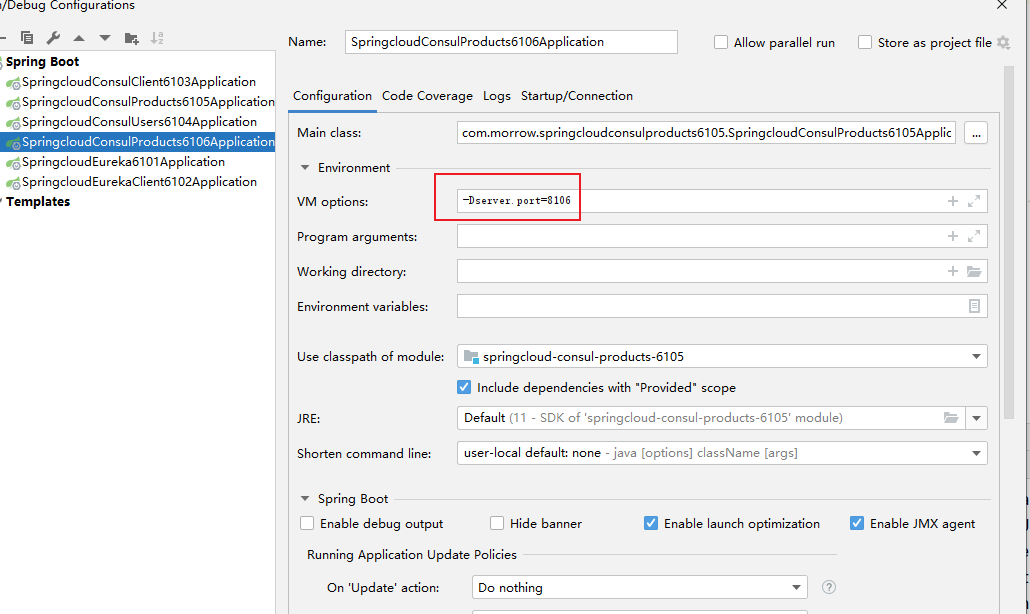Add macro in VM options field
The height and width of the screenshot is (614, 1030).
(x=952, y=201)
